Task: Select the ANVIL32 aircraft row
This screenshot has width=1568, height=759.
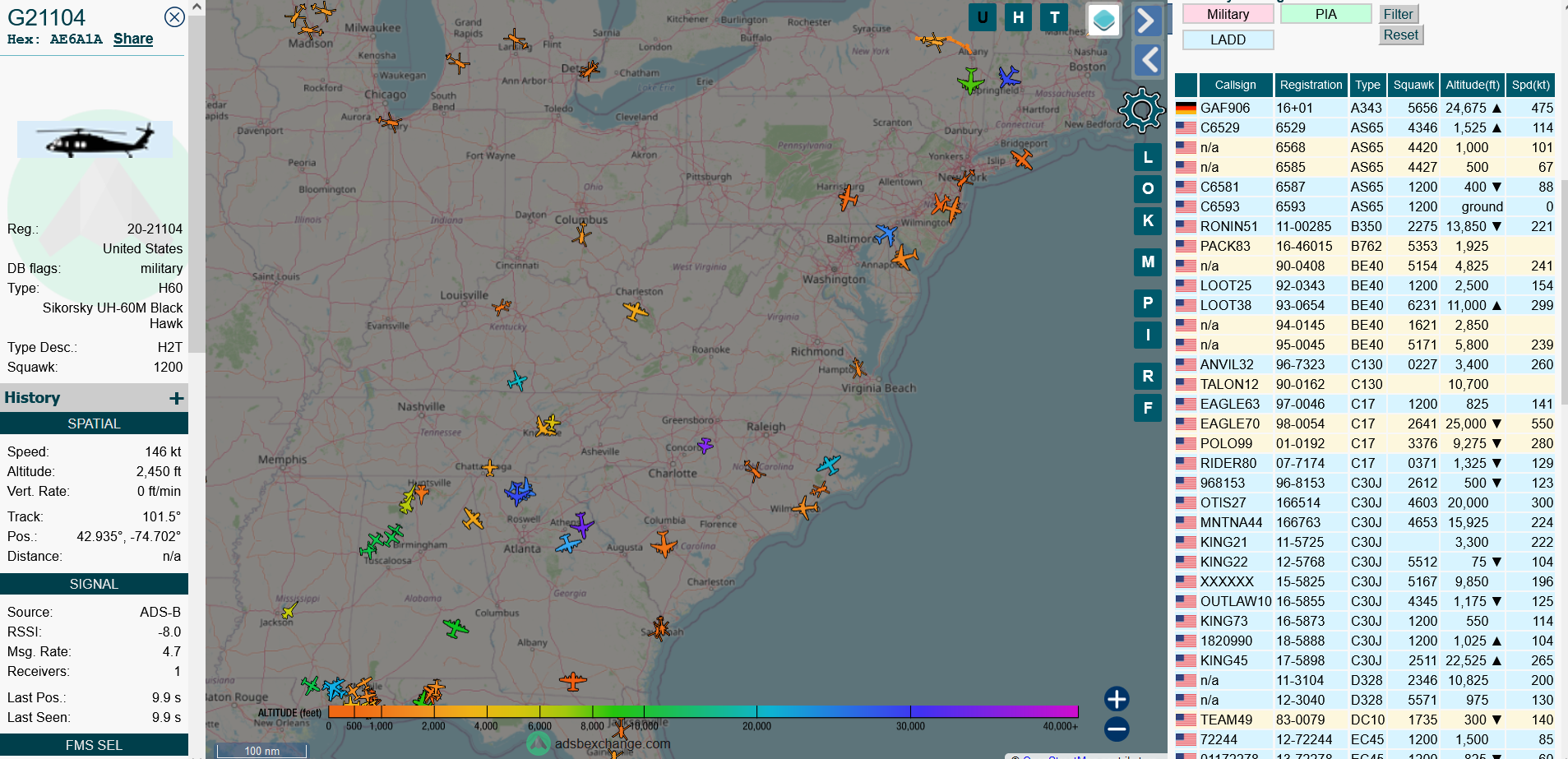Action: pos(1365,364)
